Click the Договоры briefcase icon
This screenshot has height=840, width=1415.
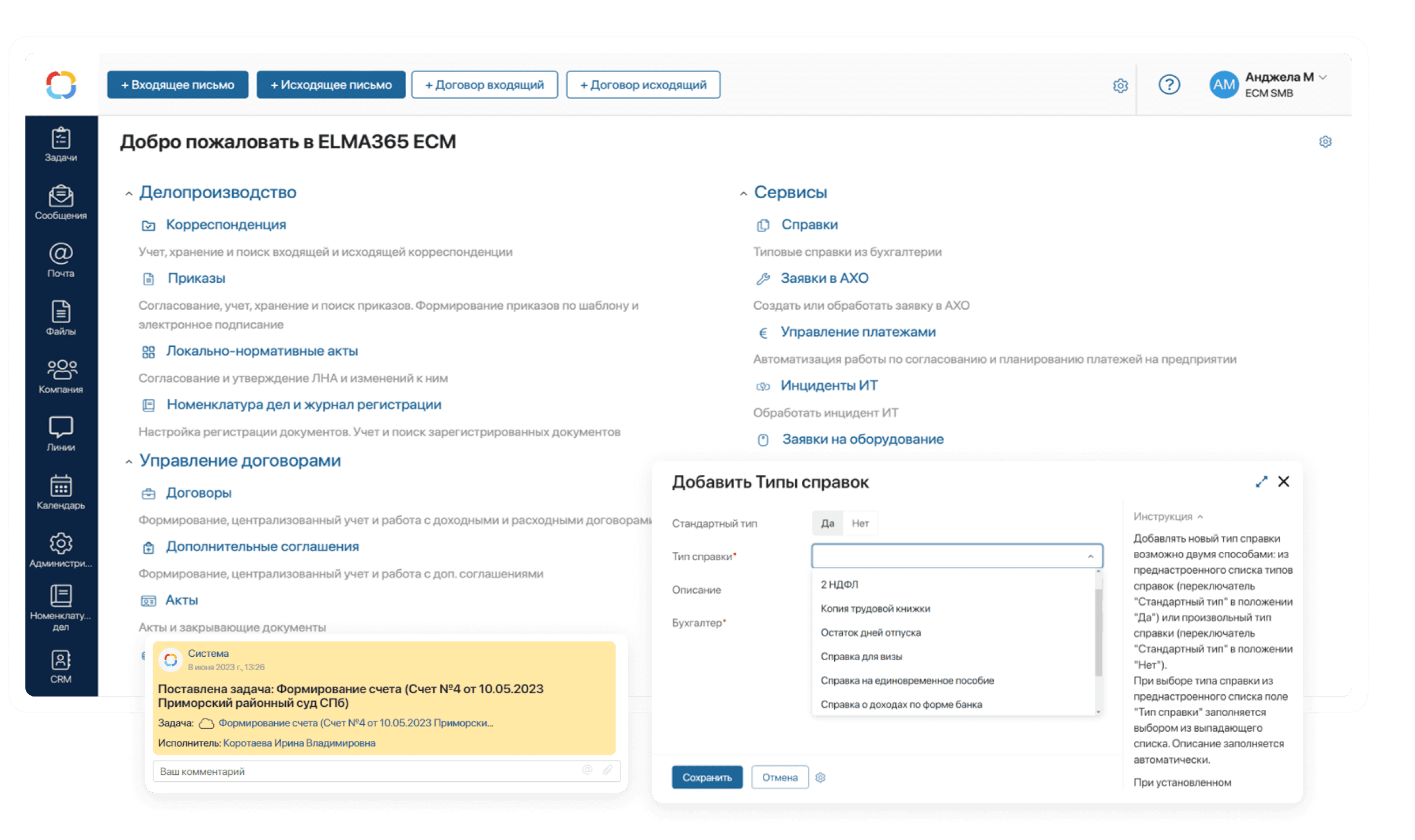pyautogui.click(x=149, y=493)
